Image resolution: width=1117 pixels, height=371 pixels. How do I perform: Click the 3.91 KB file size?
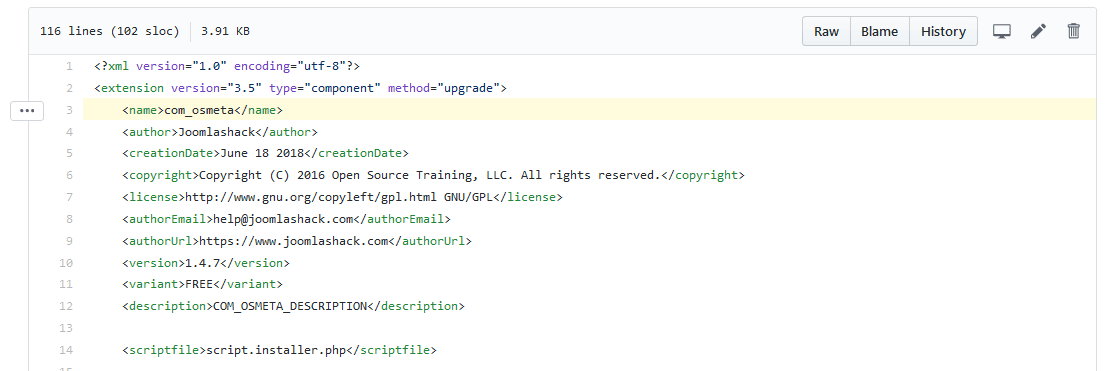point(226,31)
